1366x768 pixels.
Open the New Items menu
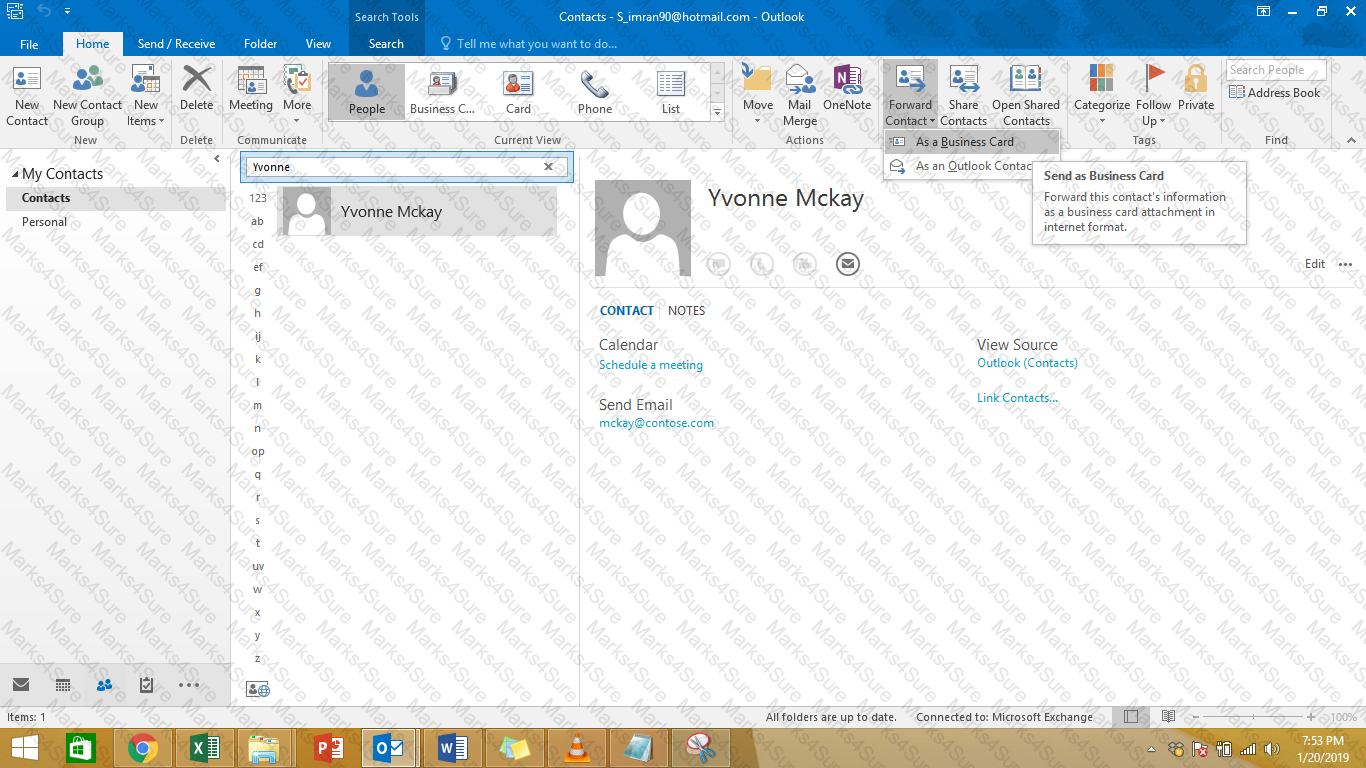pyautogui.click(x=146, y=96)
